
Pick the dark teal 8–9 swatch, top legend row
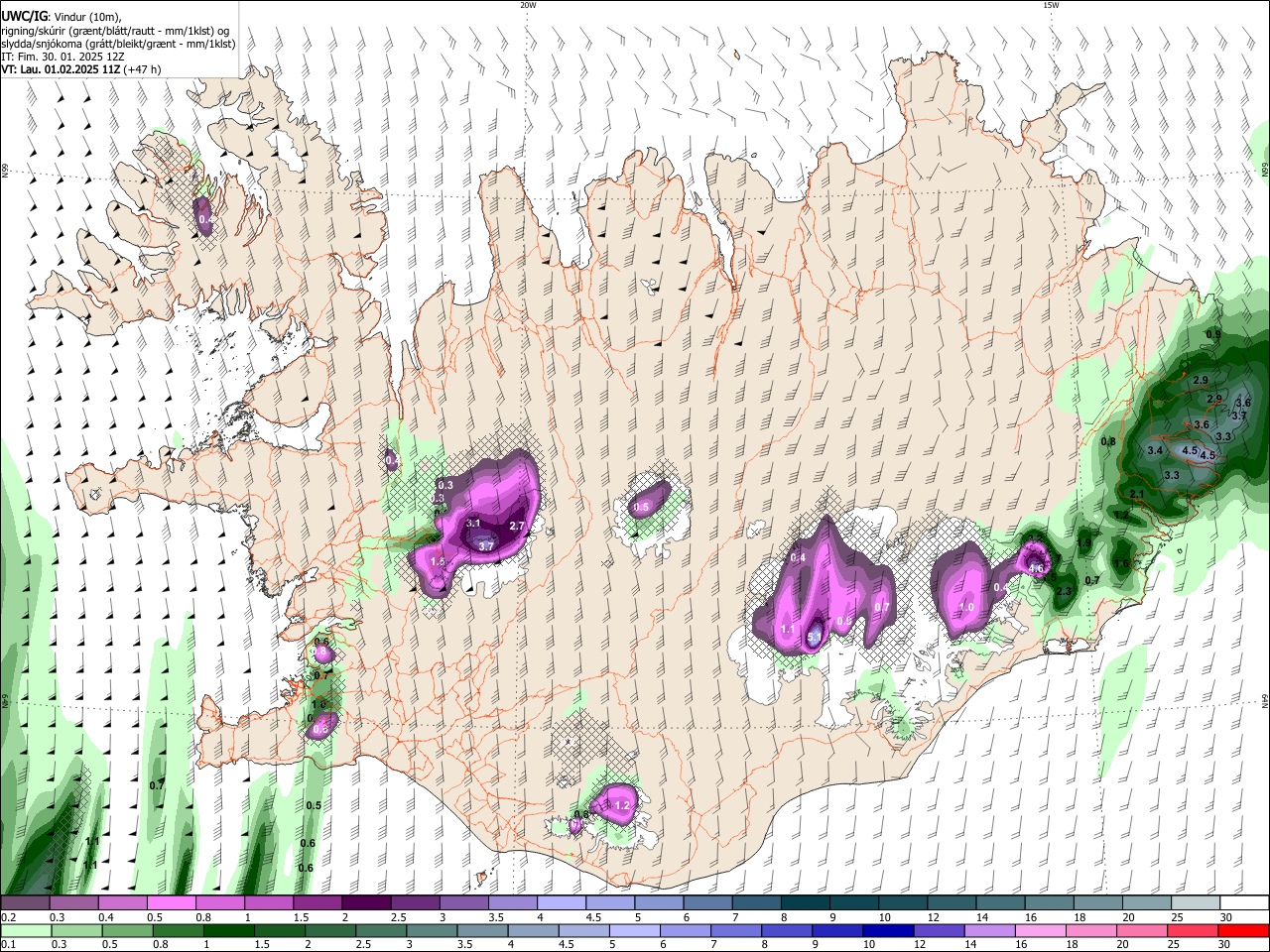coord(806,903)
